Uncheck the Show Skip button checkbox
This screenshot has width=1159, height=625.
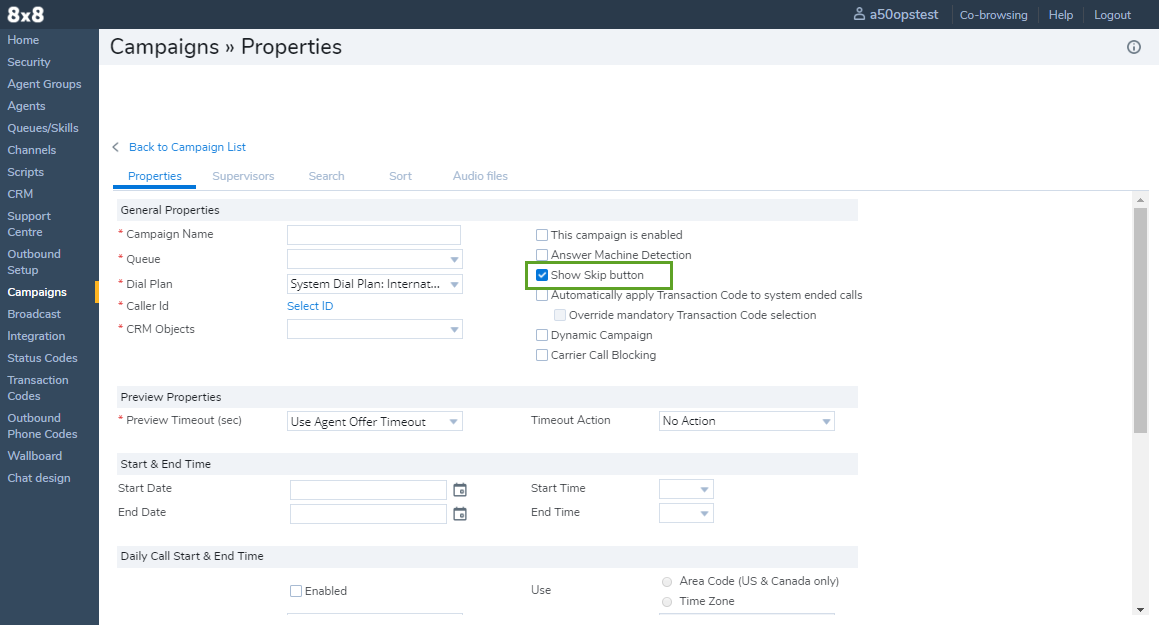coord(542,275)
